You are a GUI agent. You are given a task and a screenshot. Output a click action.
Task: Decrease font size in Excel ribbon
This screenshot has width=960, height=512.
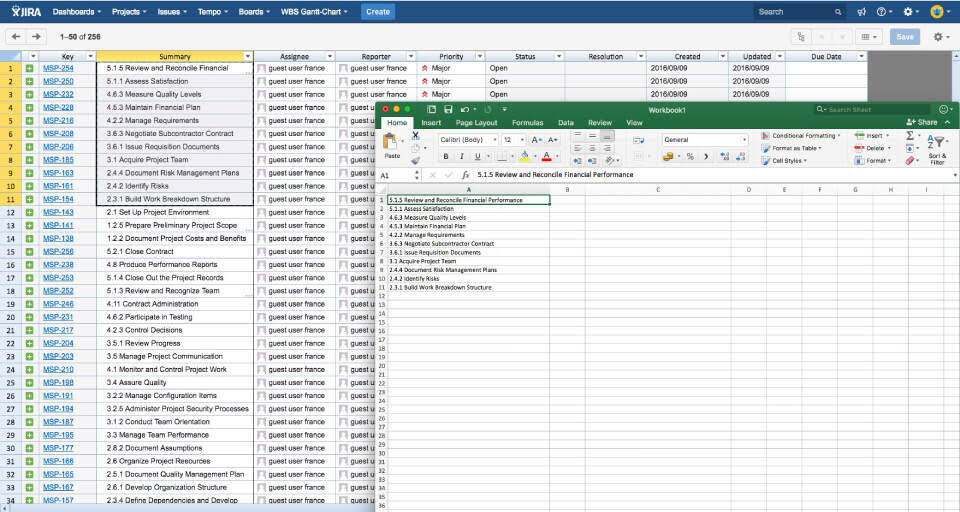552,140
